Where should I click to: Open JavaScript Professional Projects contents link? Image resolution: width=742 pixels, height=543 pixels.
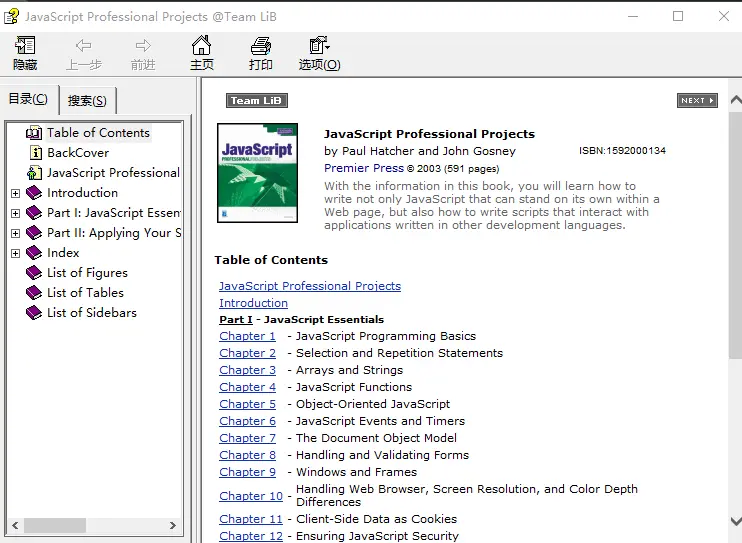tap(309, 286)
